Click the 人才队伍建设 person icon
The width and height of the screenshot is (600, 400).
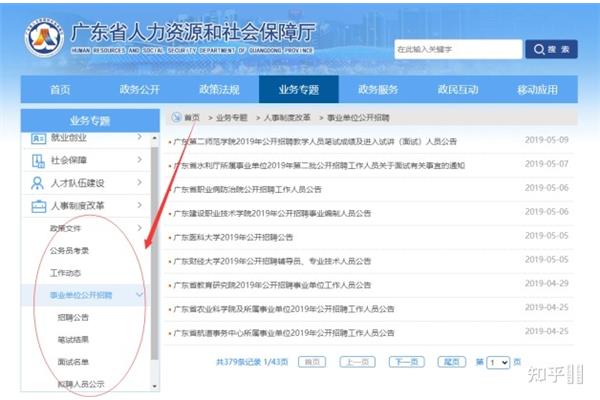(x=37, y=183)
